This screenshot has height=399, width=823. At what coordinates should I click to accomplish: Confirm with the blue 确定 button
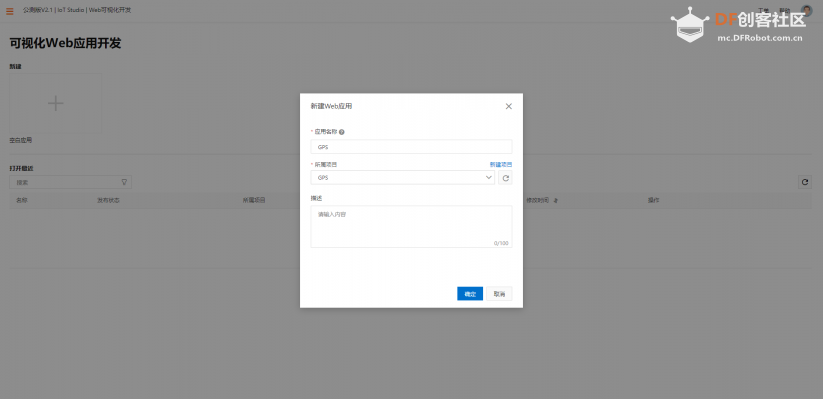click(470, 294)
